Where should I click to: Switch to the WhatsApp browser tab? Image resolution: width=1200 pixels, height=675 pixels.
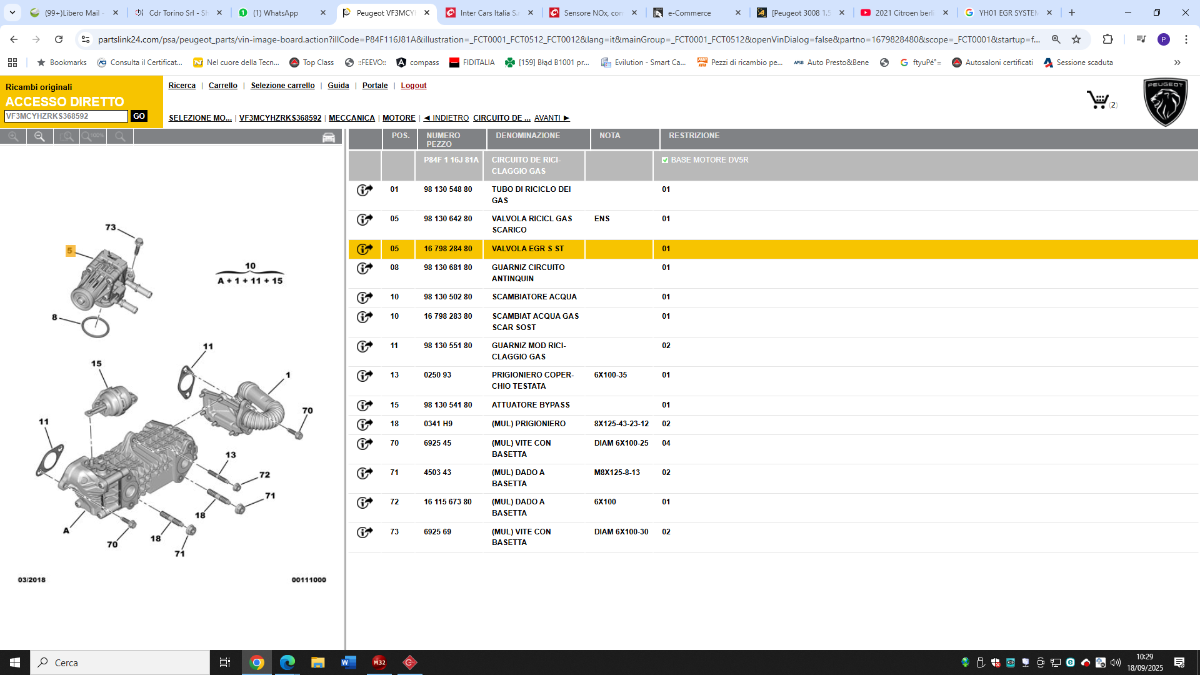point(281,13)
